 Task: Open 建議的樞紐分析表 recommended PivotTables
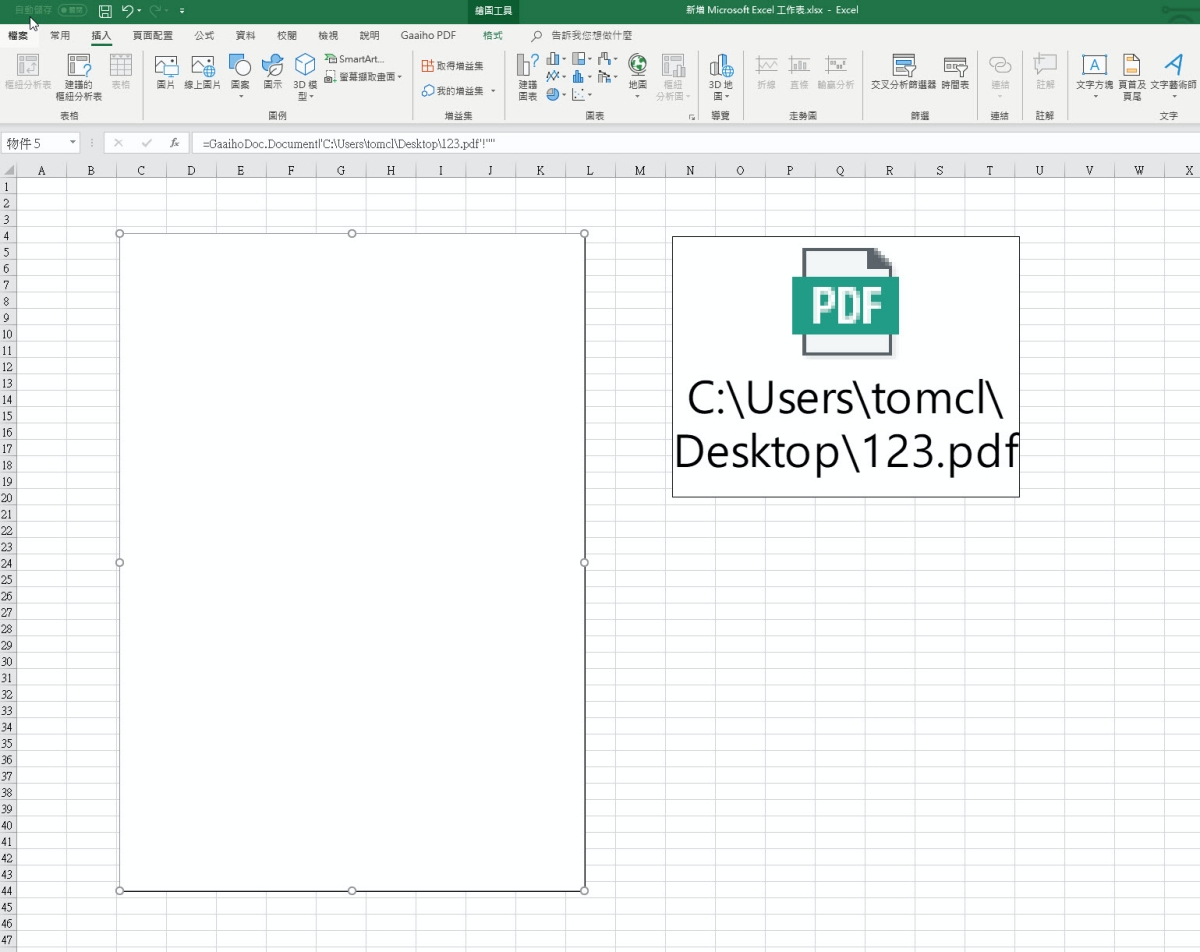pos(78,76)
